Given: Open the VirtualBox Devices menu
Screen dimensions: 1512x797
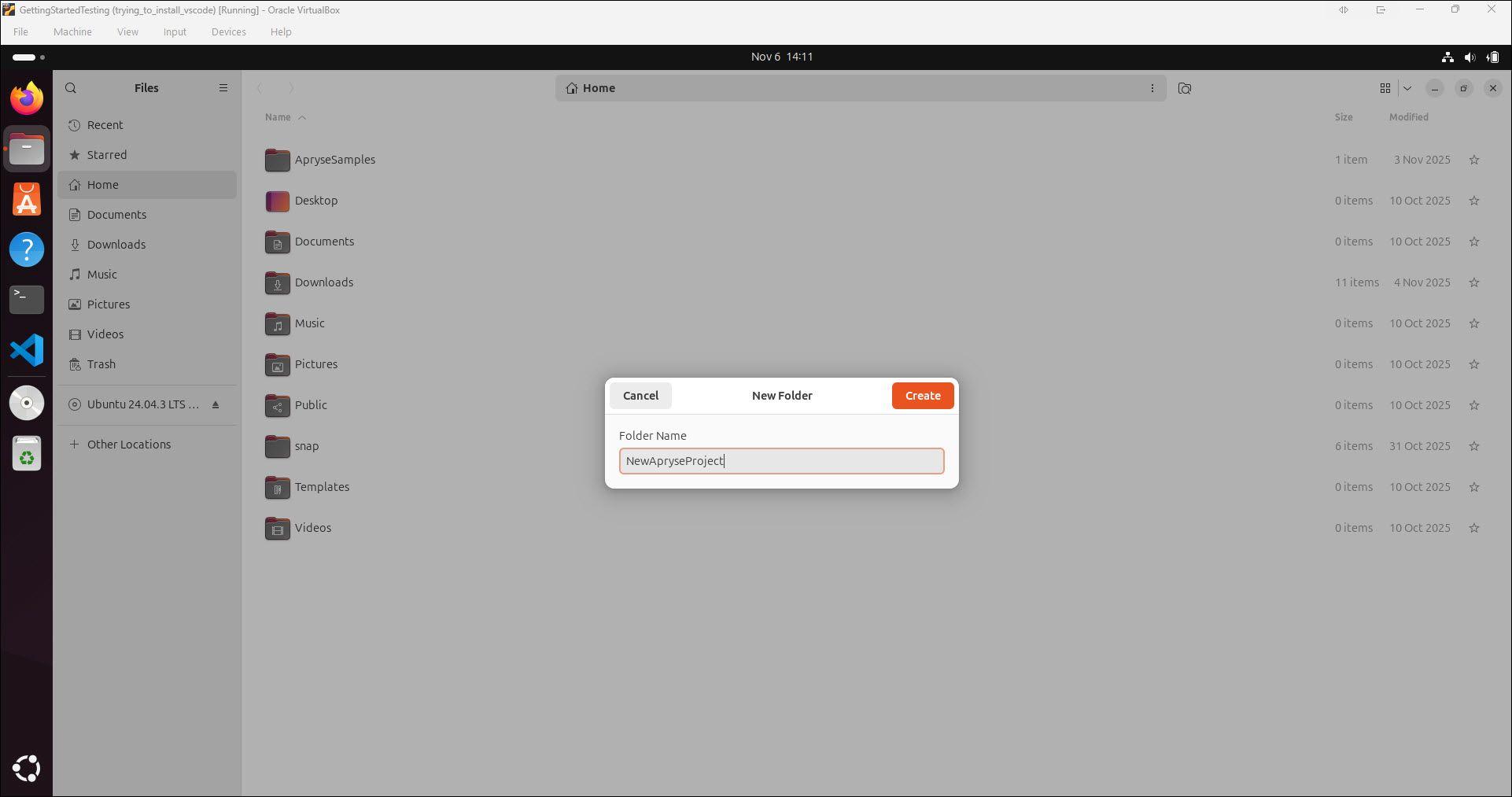Looking at the screenshot, I should coord(228,32).
